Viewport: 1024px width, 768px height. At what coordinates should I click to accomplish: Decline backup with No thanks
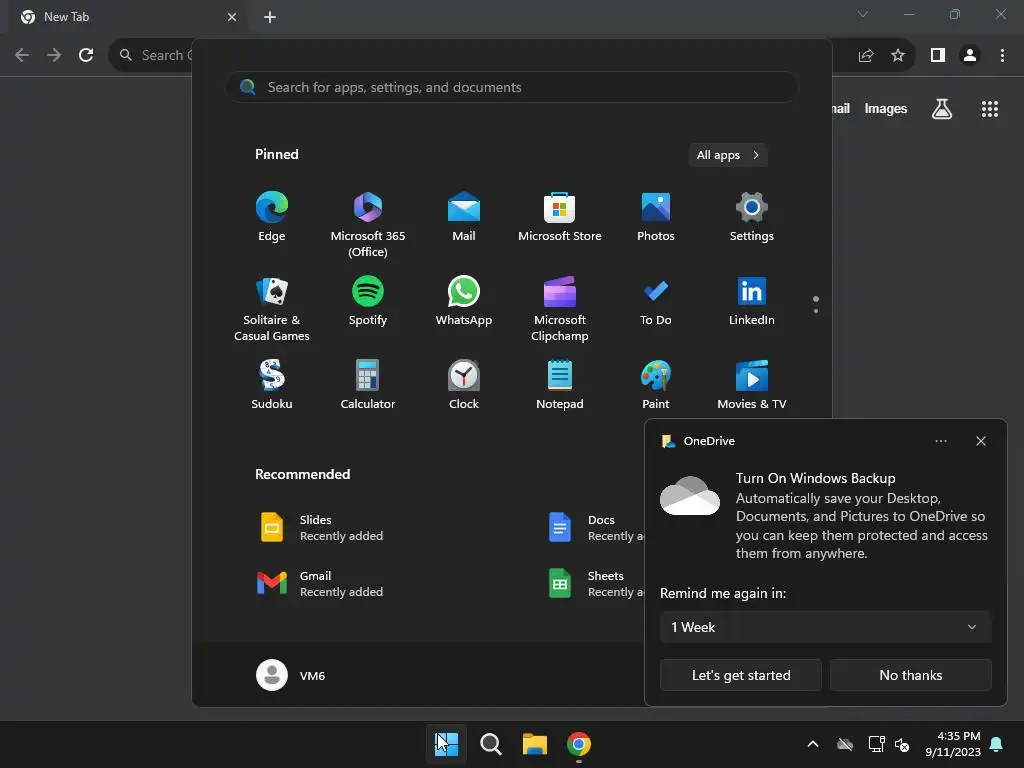(x=910, y=675)
